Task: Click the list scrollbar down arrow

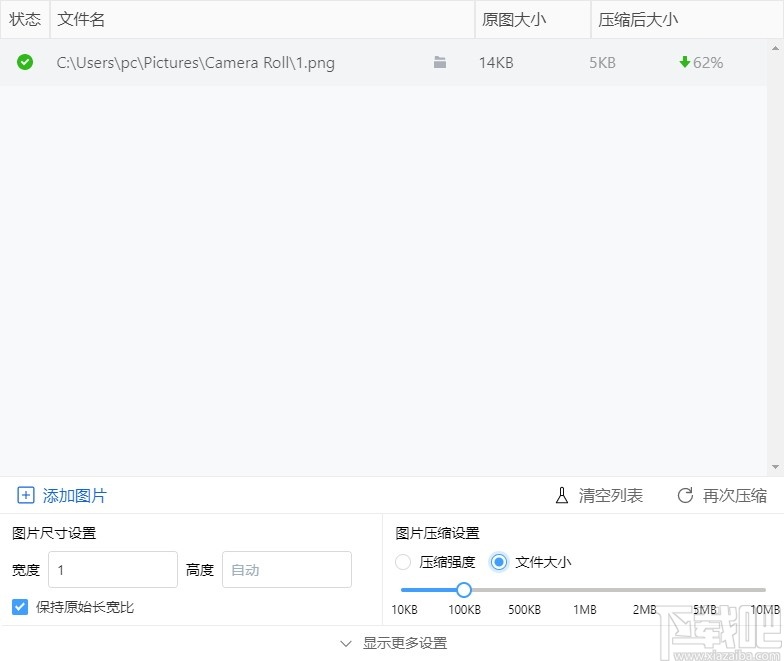Action: (x=776, y=467)
